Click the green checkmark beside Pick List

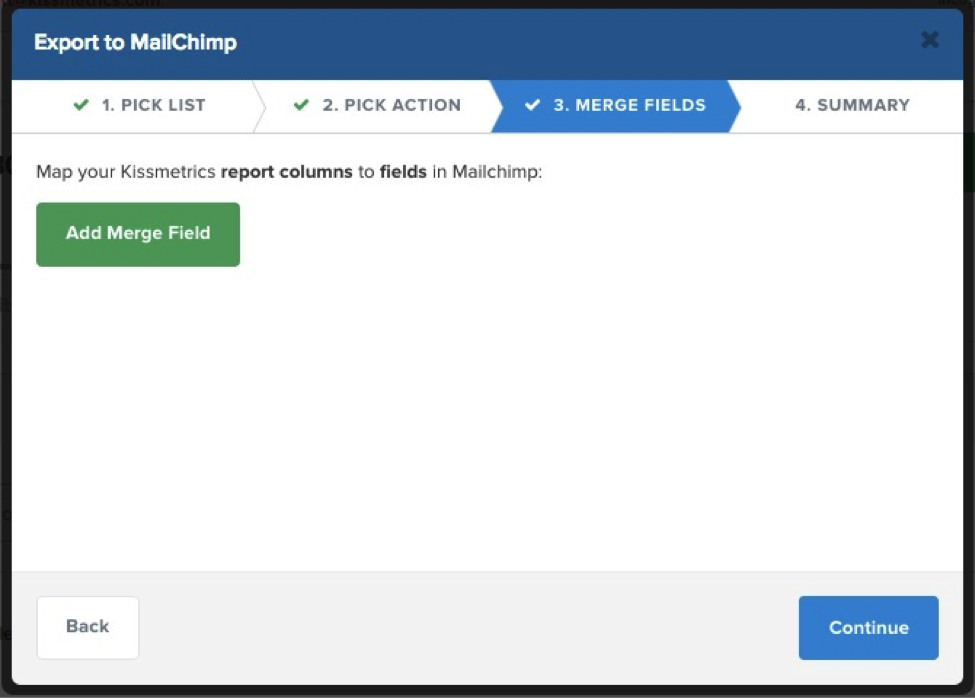pos(81,104)
